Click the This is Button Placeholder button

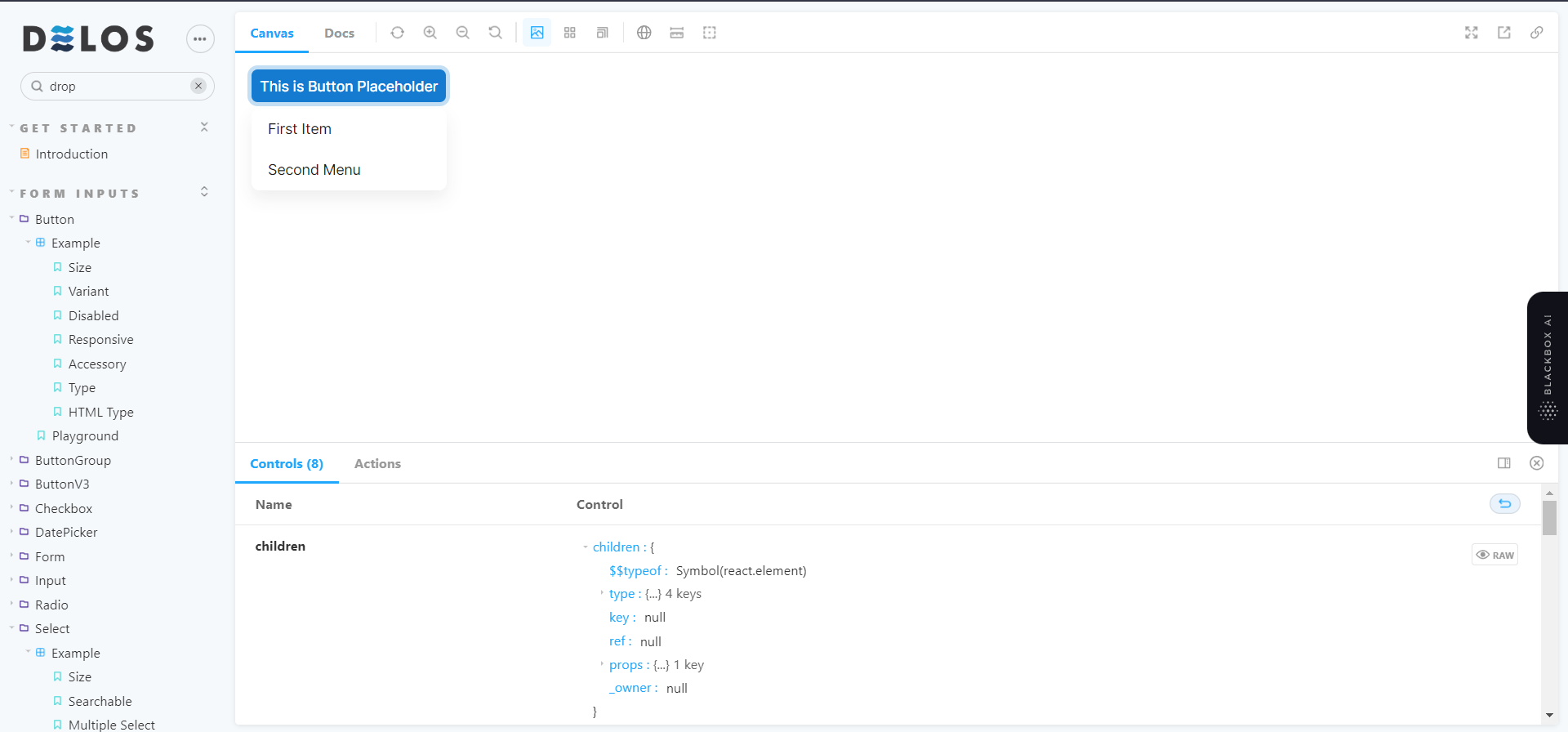[349, 87]
